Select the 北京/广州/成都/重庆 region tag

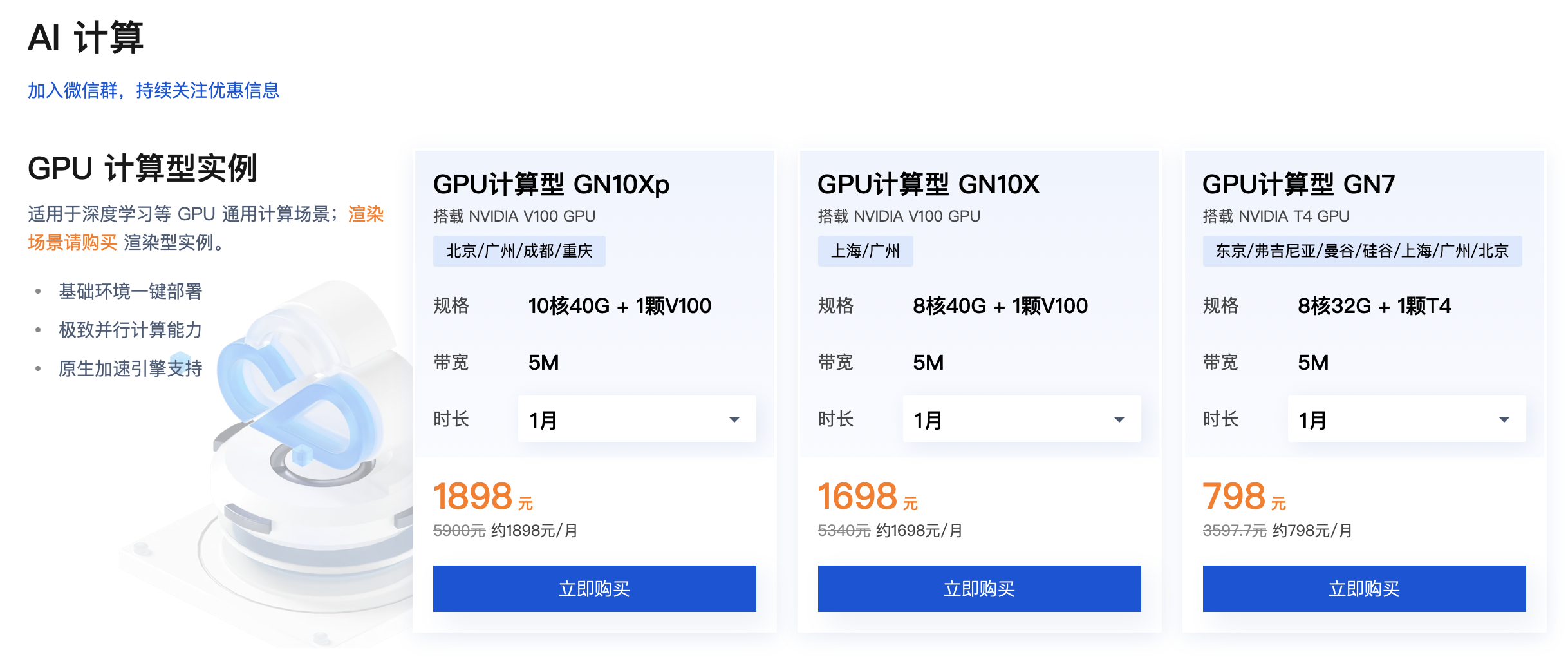(519, 251)
